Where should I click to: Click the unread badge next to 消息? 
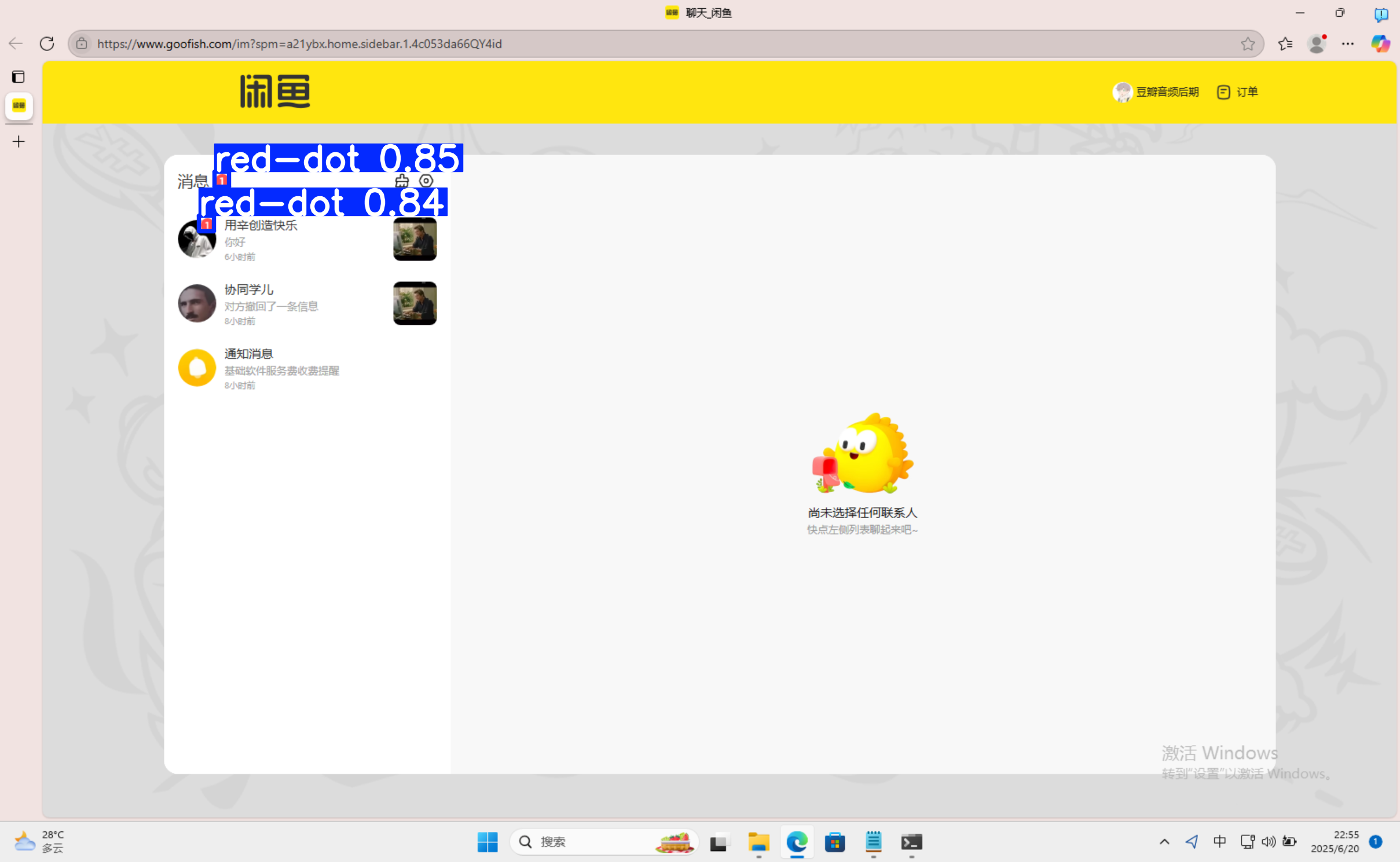coord(222,180)
